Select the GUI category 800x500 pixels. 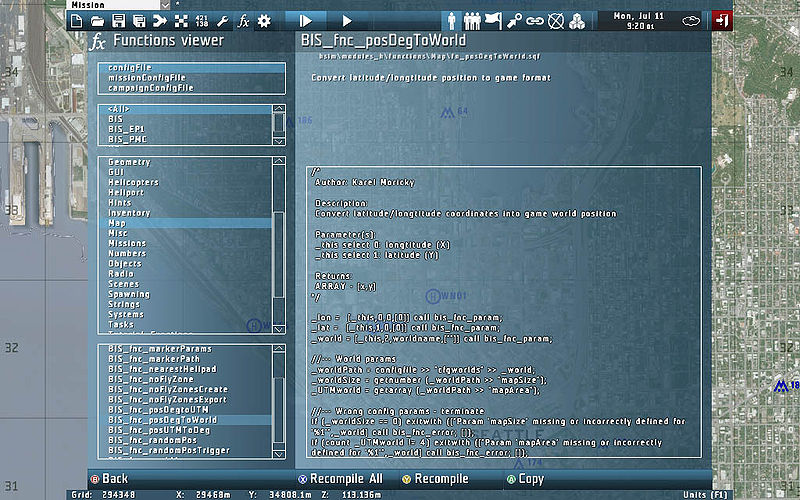[x=186, y=172]
